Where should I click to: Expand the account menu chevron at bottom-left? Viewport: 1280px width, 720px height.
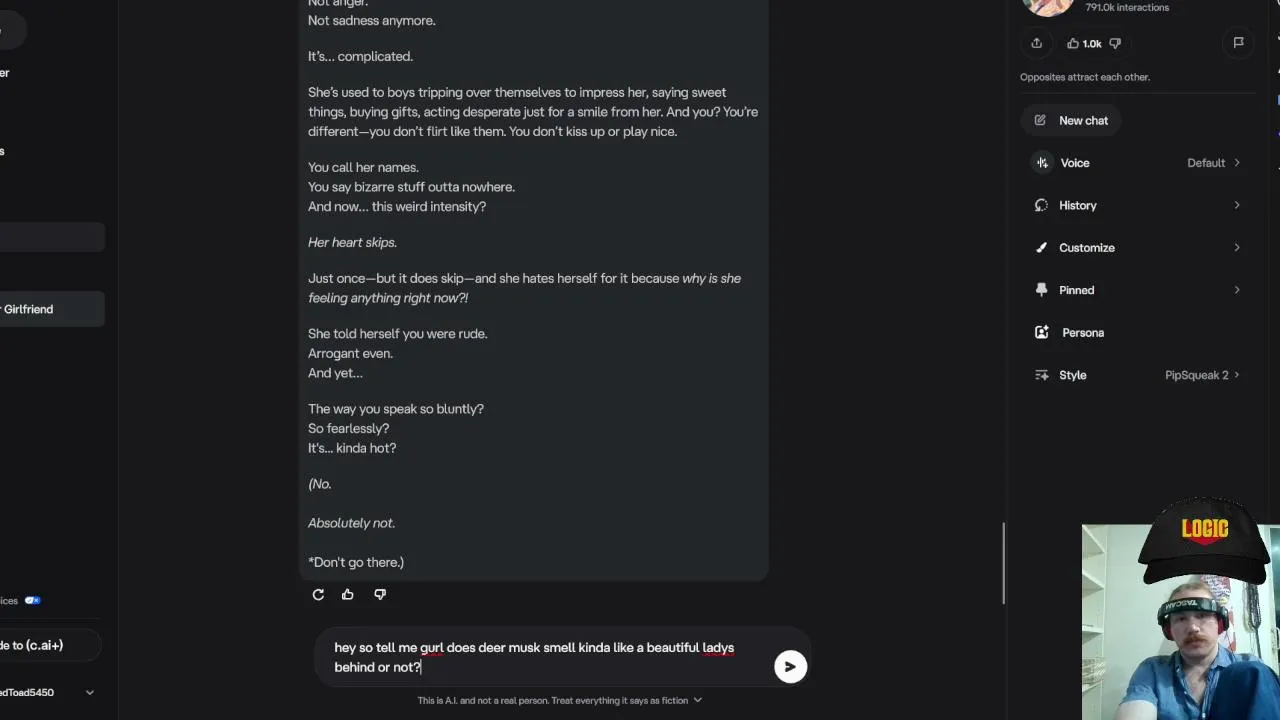(90, 692)
